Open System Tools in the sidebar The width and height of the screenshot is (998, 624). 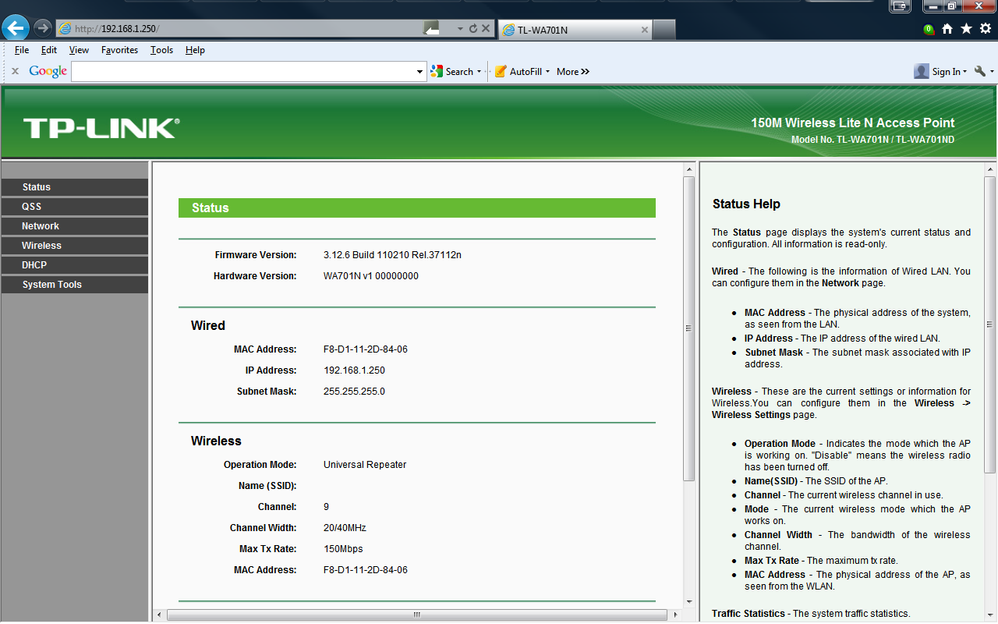[x=74, y=285]
